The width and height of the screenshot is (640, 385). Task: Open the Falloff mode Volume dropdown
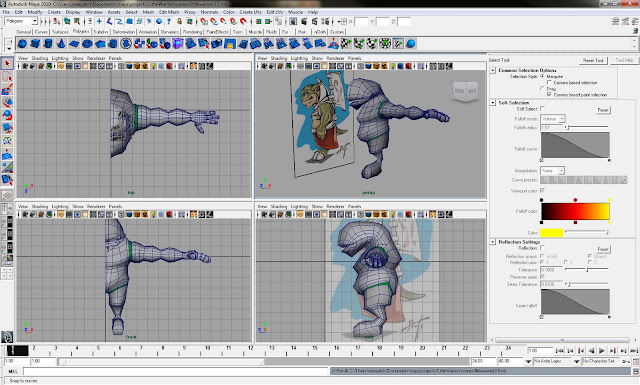[x=553, y=118]
